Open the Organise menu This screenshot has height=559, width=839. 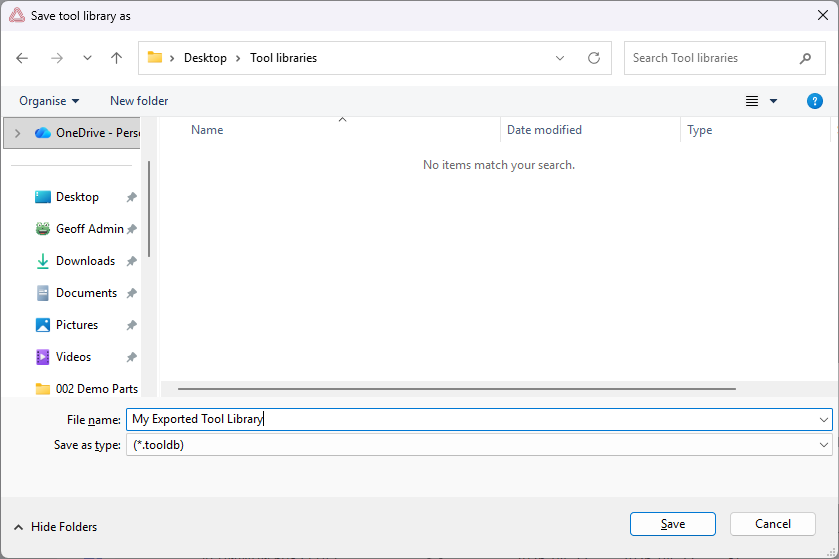click(x=49, y=101)
